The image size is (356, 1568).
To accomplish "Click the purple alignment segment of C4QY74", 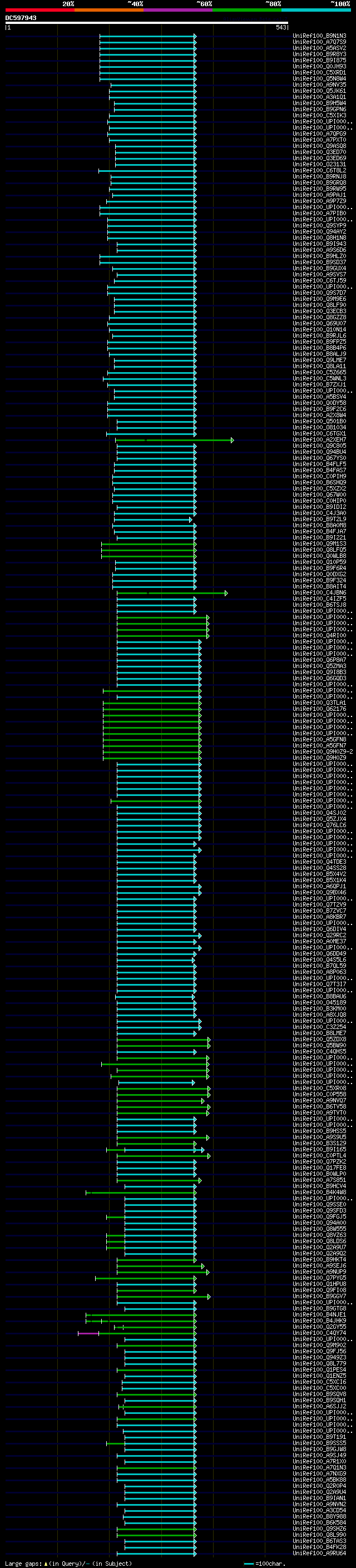I will pos(88,1333).
